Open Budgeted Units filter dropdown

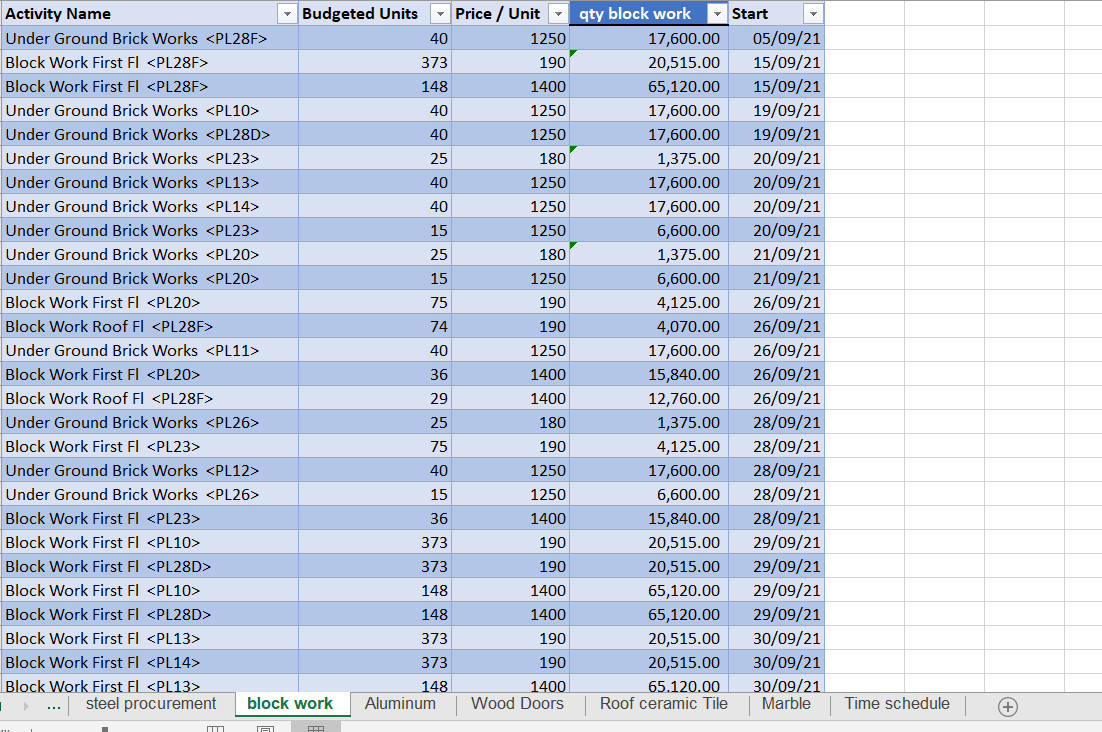pyautogui.click(x=439, y=14)
